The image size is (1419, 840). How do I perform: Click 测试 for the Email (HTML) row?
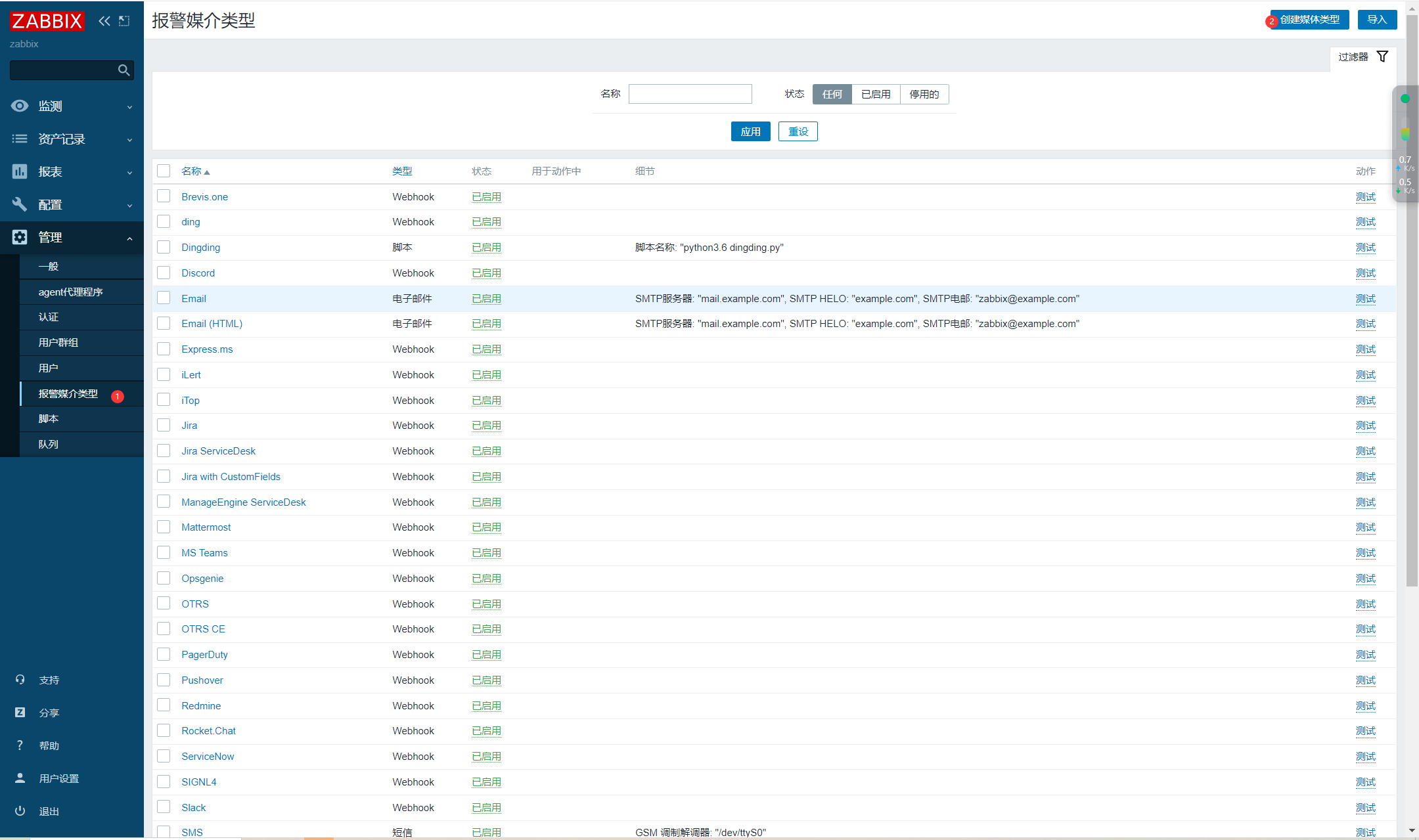(x=1365, y=324)
